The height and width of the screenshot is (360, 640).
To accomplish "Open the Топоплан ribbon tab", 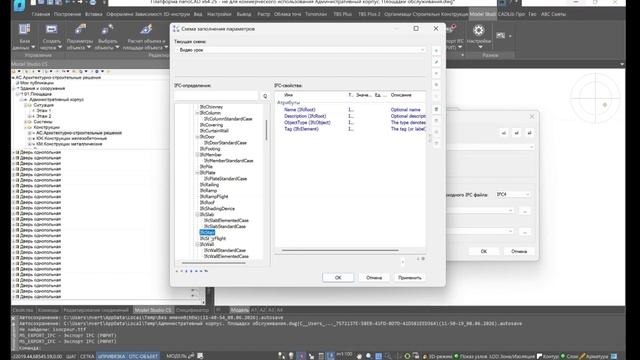I will pyautogui.click(x=316, y=14).
